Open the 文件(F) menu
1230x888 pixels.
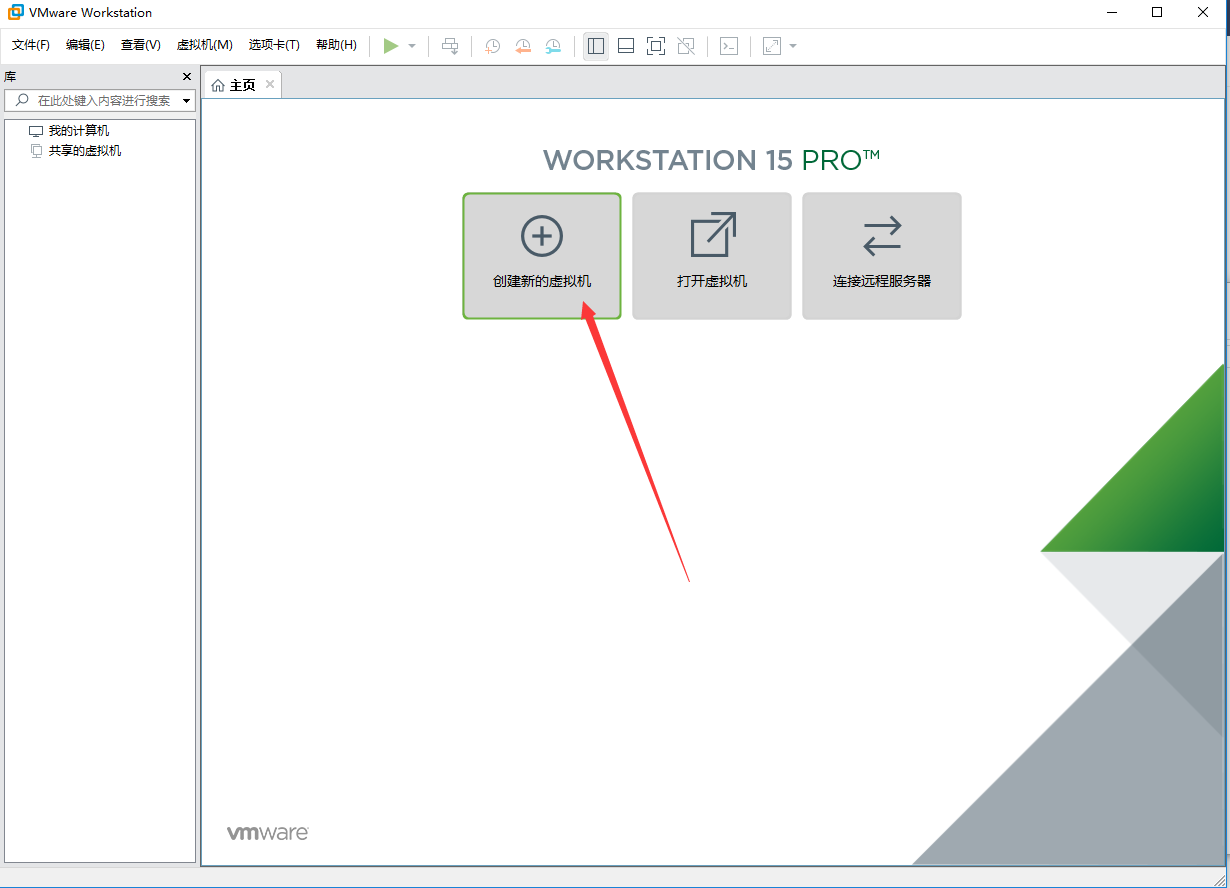[31, 45]
